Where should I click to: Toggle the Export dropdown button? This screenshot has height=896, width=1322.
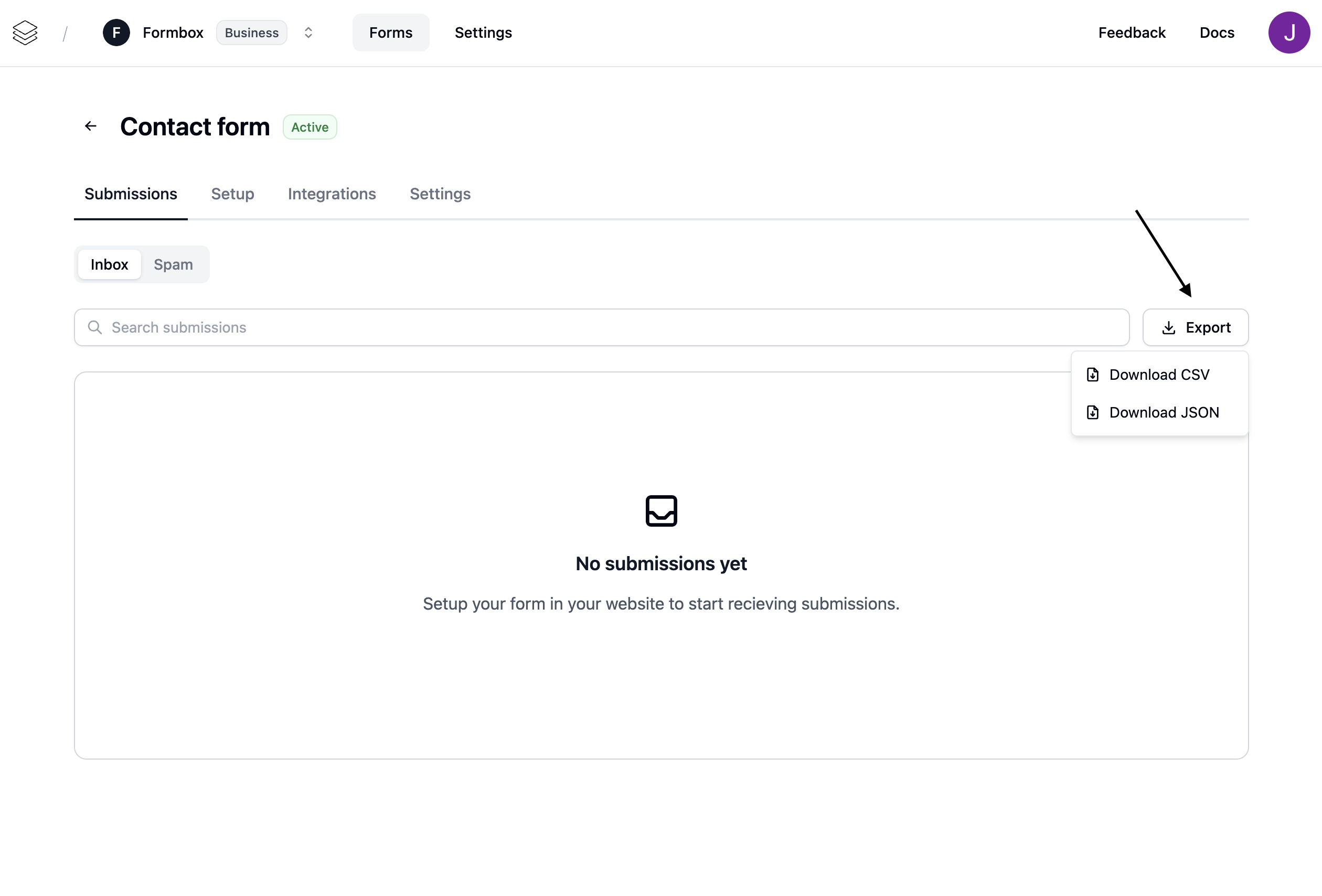1195,328
